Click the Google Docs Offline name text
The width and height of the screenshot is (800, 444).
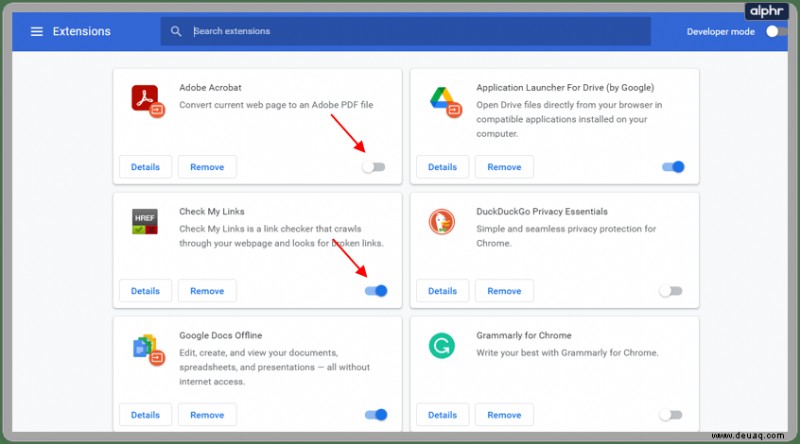click(220, 336)
